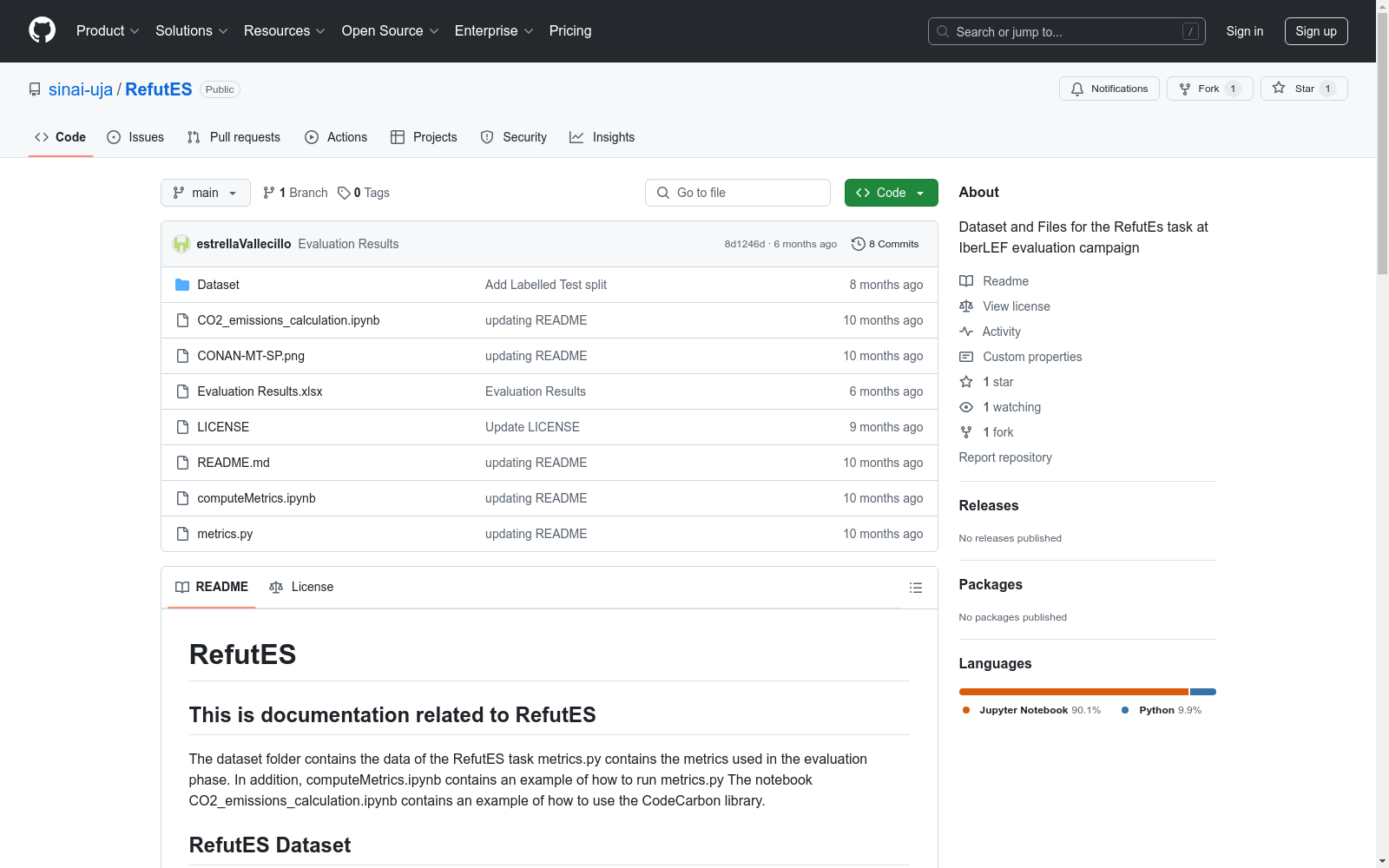Image resolution: width=1389 pixels, height=868 pixels.
Task: Click the star icon beside 1 star
Action: coord(966,382)
